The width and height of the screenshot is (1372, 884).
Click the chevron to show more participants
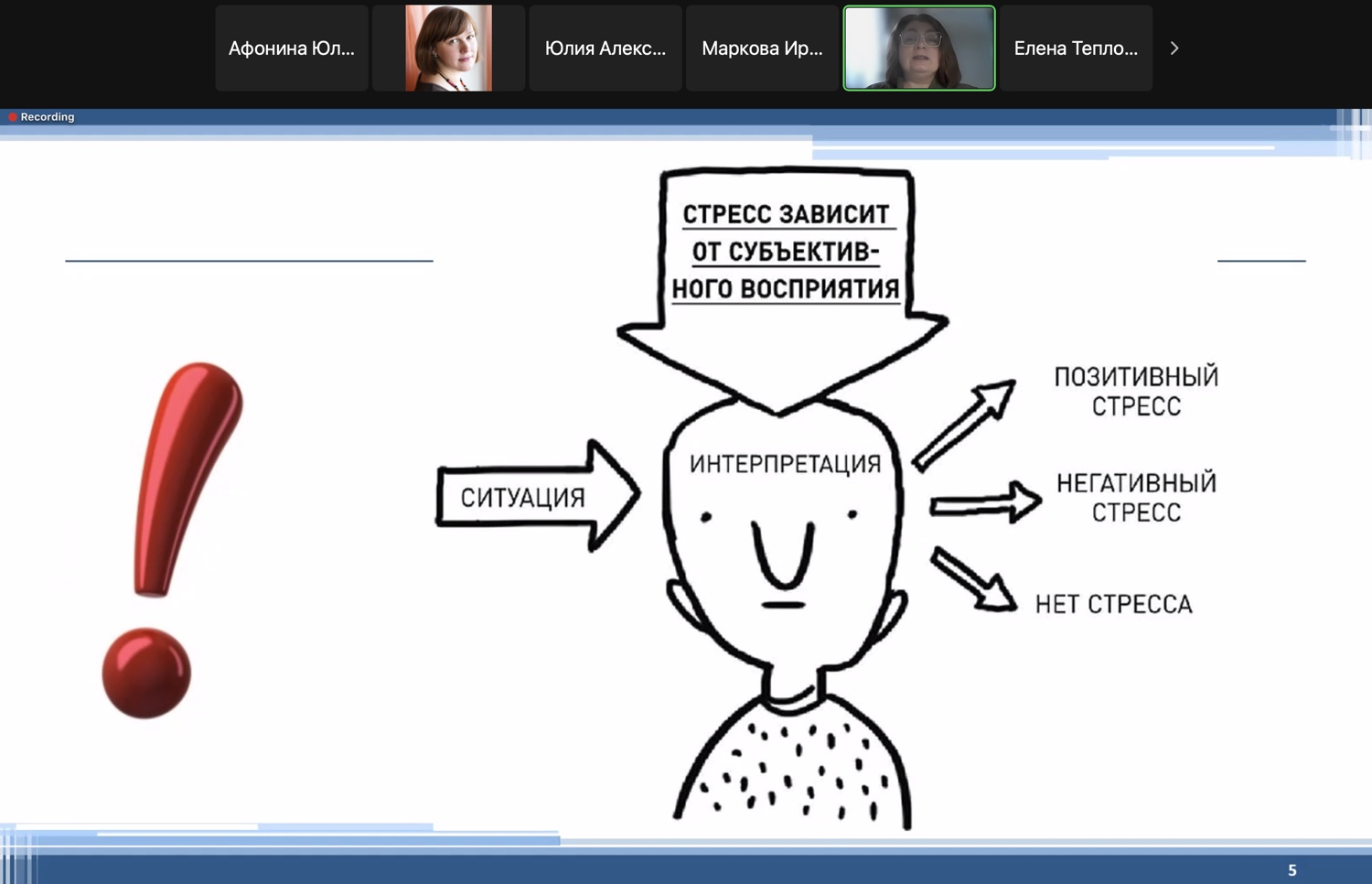pos(1174,49)
